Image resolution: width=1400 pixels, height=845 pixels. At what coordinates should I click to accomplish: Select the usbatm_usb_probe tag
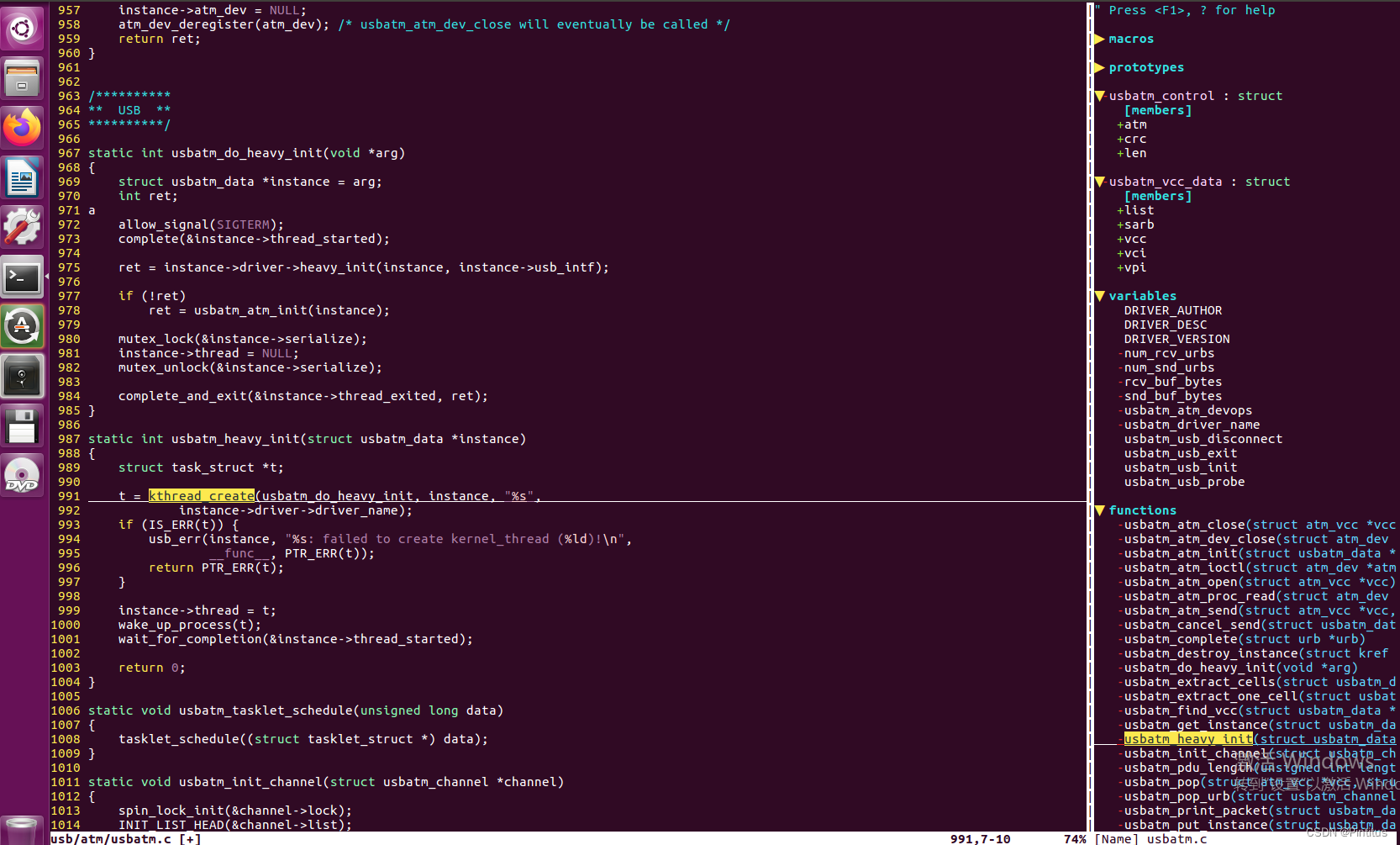point(1185,482)
